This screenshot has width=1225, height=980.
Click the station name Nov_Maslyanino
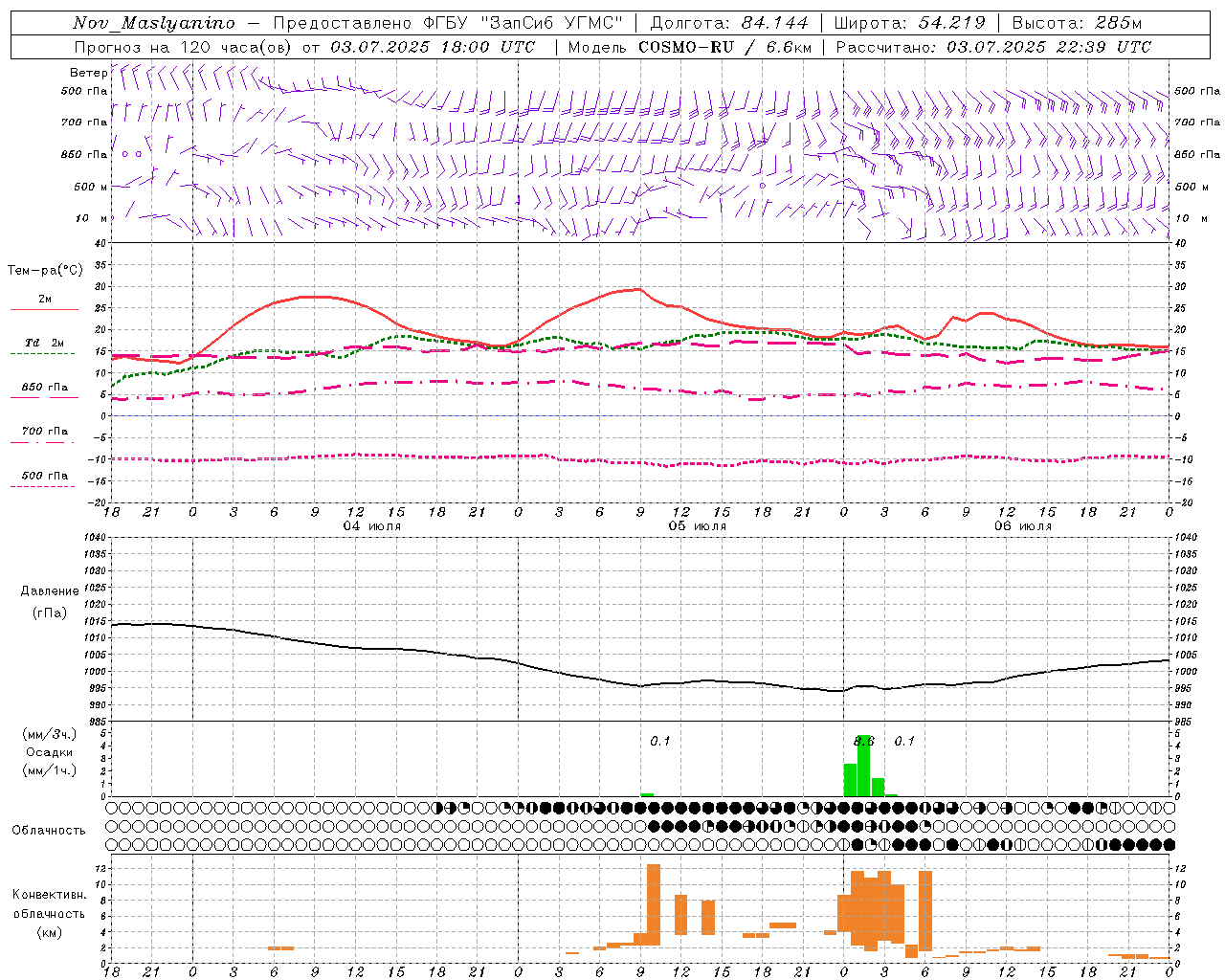154,23
